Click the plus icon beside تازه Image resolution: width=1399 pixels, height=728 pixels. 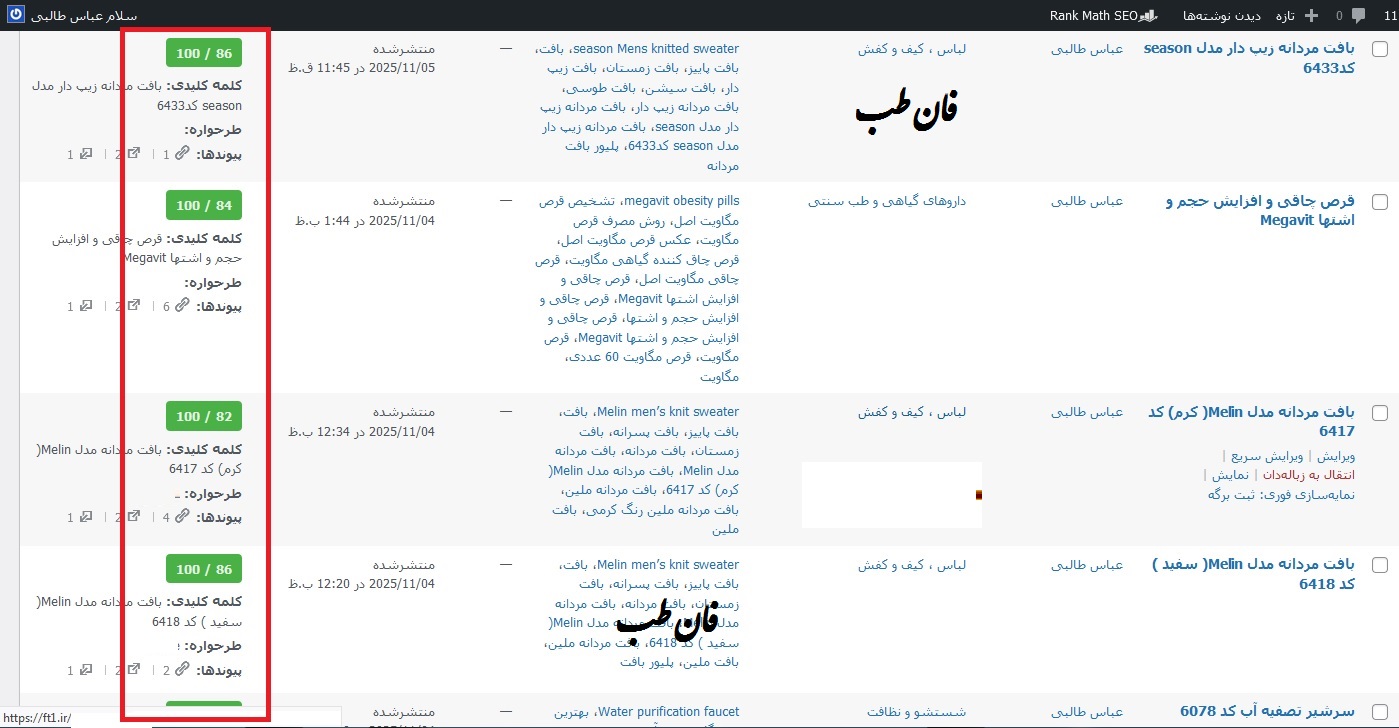1312,15
